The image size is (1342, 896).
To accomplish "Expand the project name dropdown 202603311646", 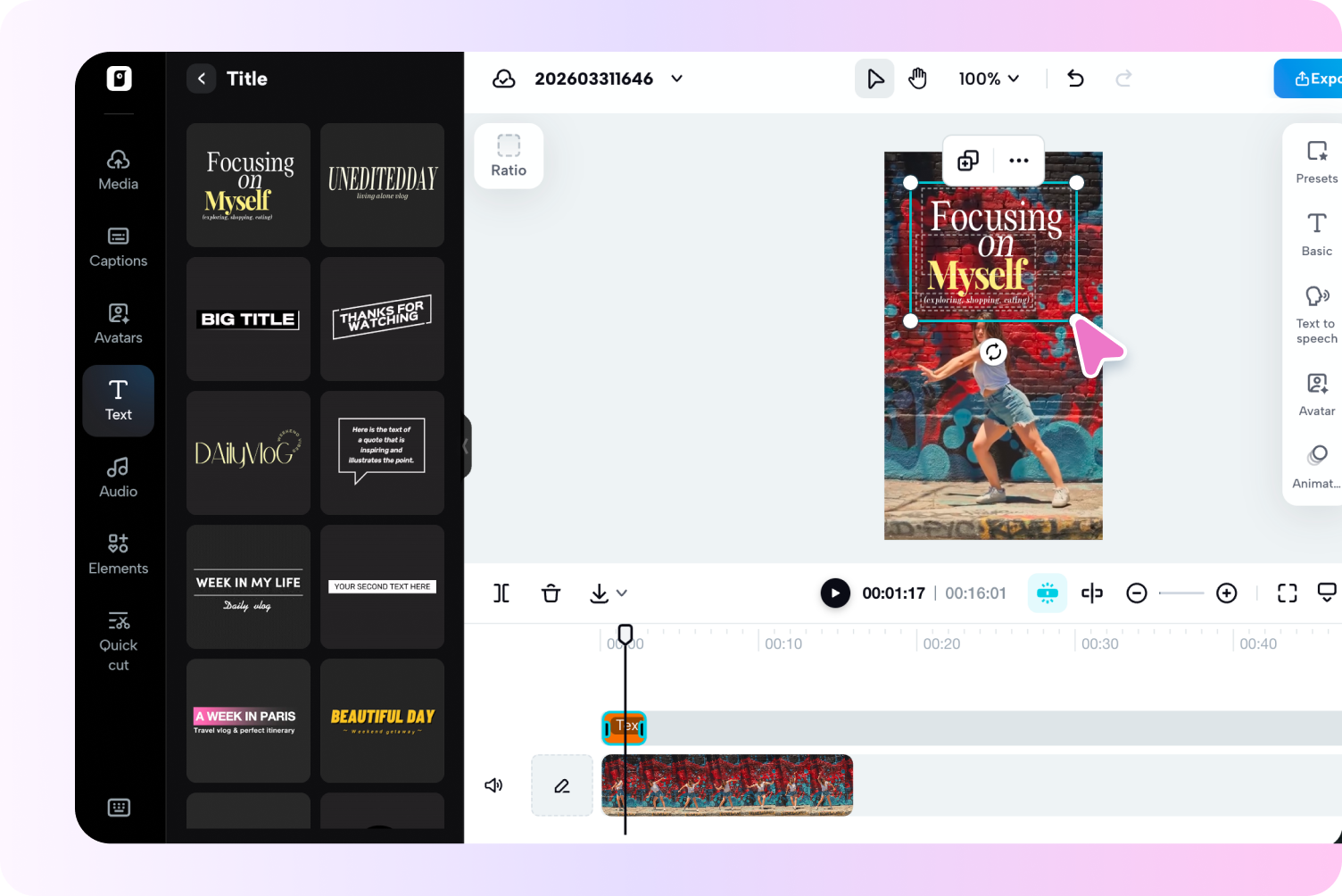I will click(675, 79).
